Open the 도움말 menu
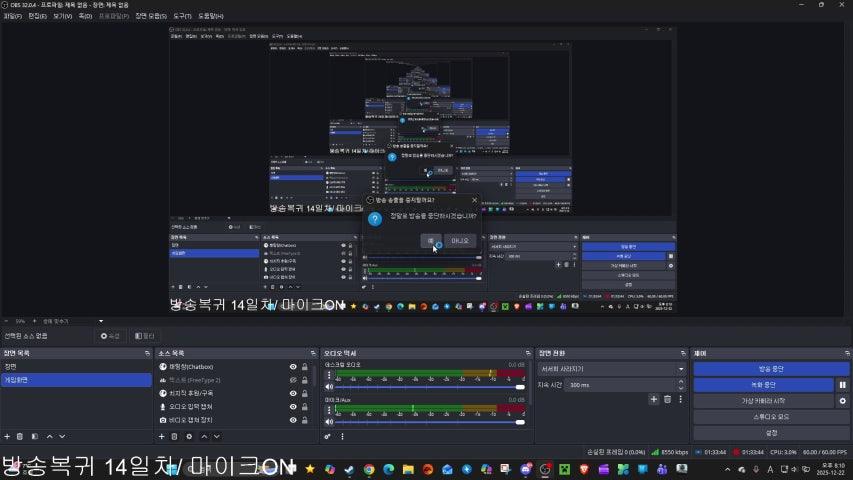Viewport: 853px width, 480px height. click(x=211, y=16)
